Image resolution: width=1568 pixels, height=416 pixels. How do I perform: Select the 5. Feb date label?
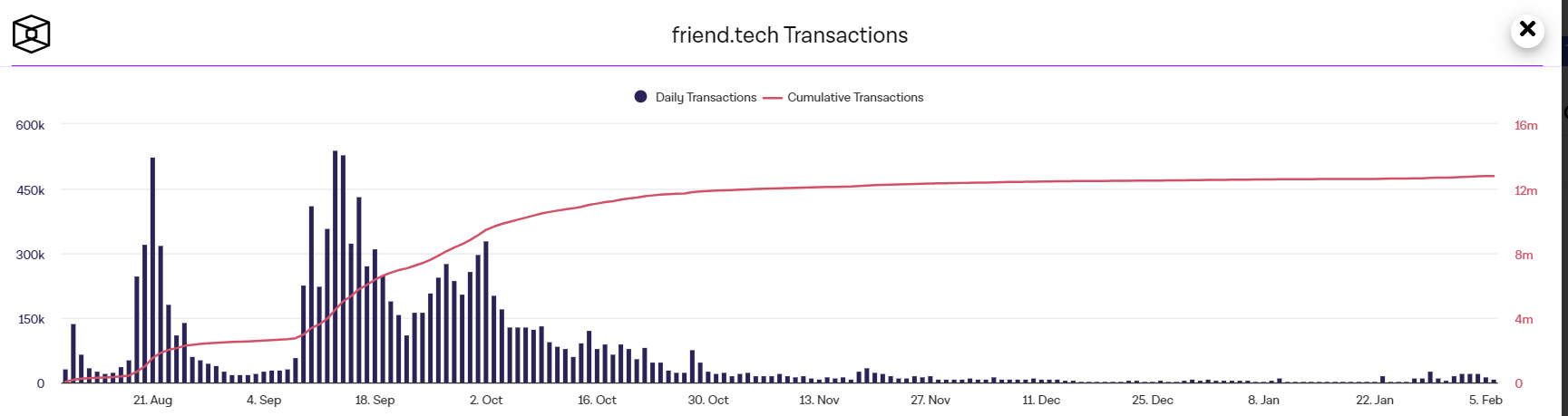[x=1485, y=400]
